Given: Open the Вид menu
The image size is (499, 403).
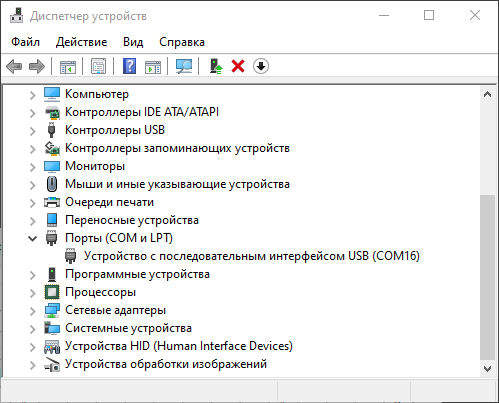Looking at the screenshot, I should [133, 42].
